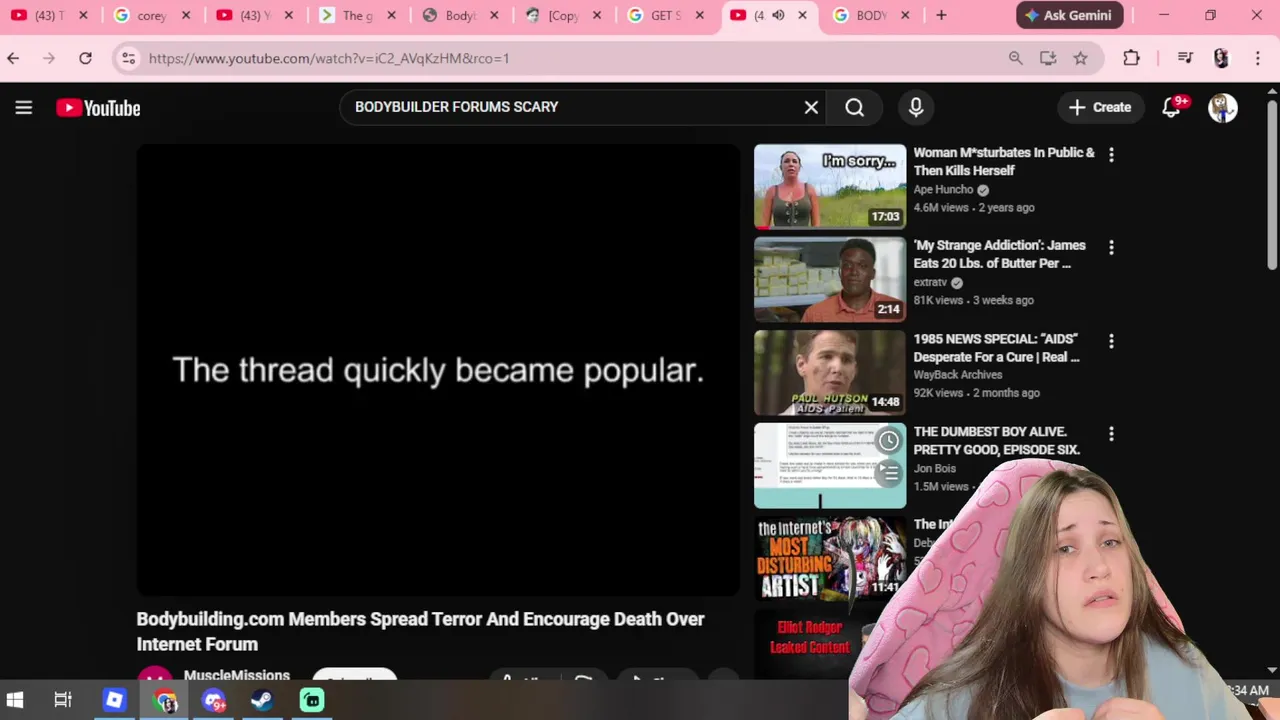The height and width of the screenshot is (720, 1280).
Task: Open 'My Strange Addiction' butter video thumbnail
Action: click(830, 279)
